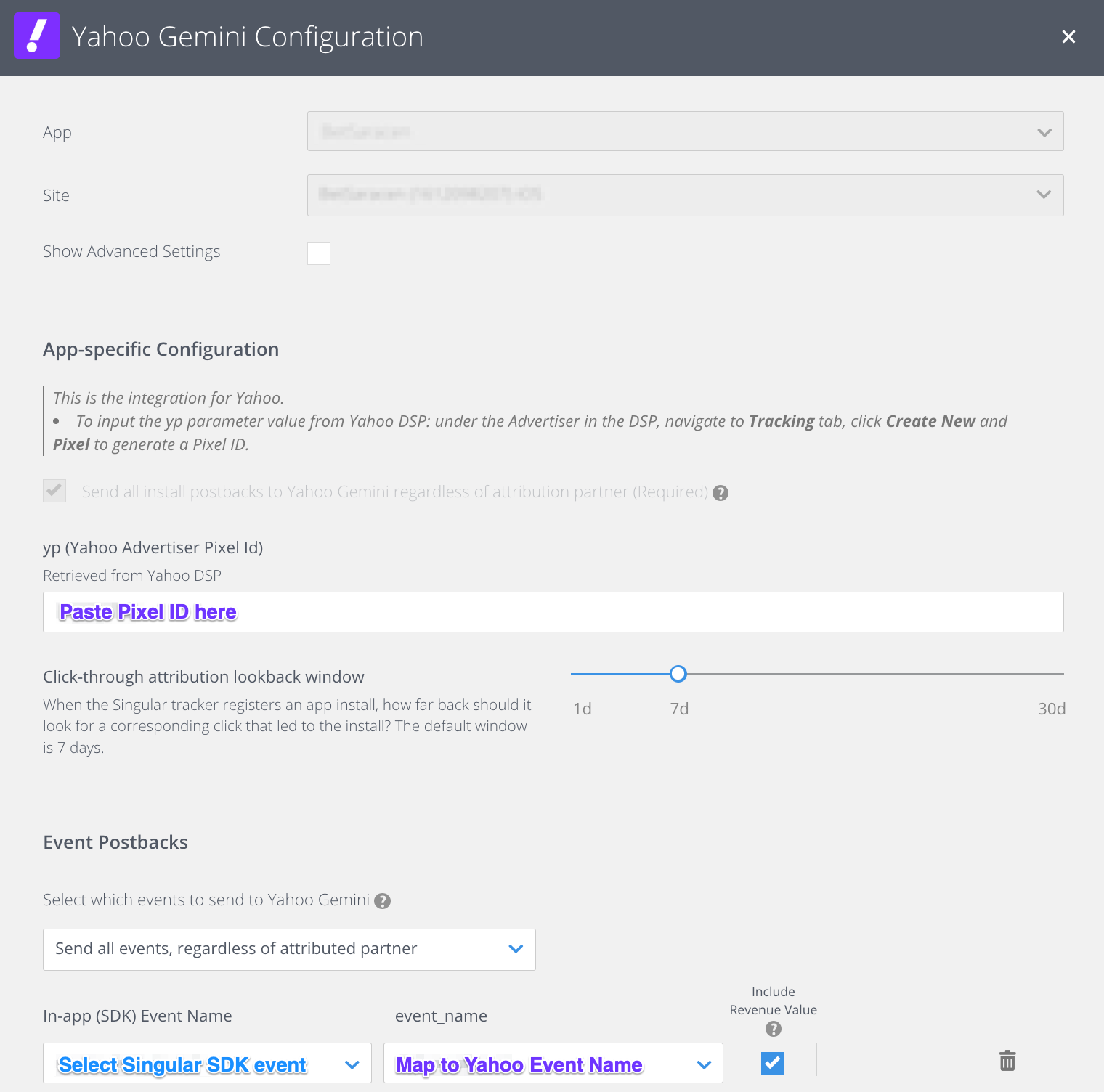The image size is (1104, 1092).
Task: Click the In-app (SDK) Event Name label
Action: click(137, 1016)
